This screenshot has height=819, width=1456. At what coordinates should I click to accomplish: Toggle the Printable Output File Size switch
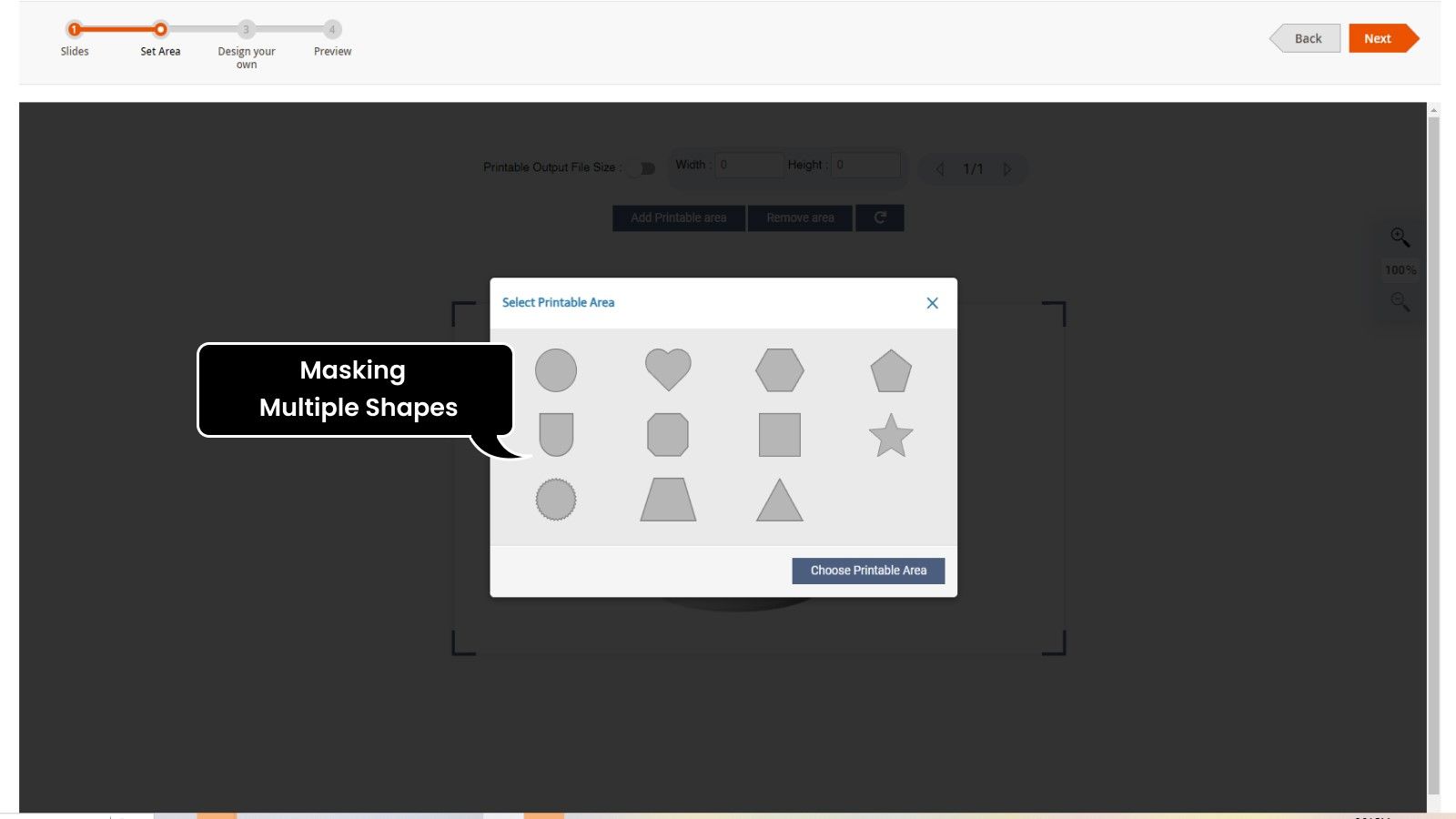pos(642,168)
